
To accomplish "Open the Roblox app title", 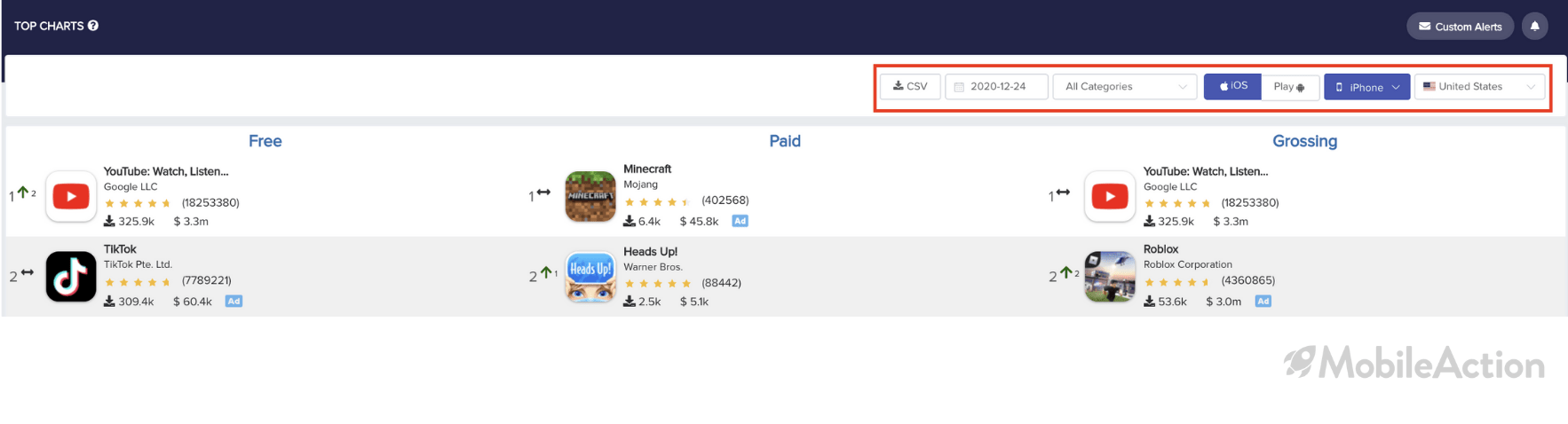I will point(1160,249).
